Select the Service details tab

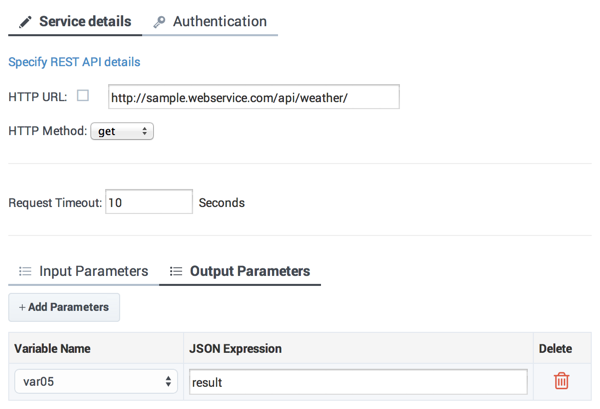point(84,21)
